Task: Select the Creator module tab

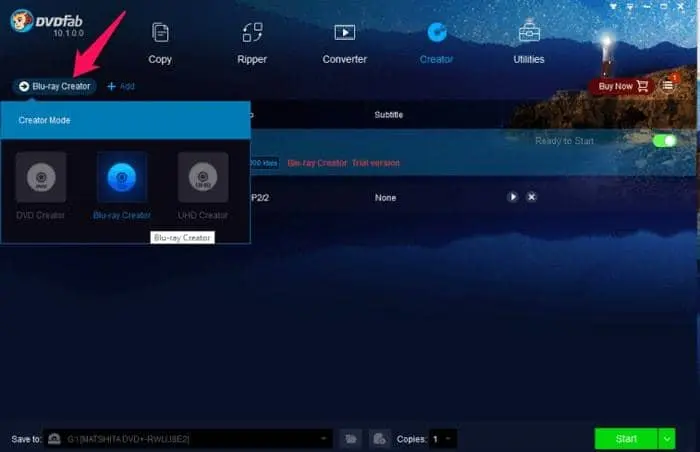Action: [437, 43]
